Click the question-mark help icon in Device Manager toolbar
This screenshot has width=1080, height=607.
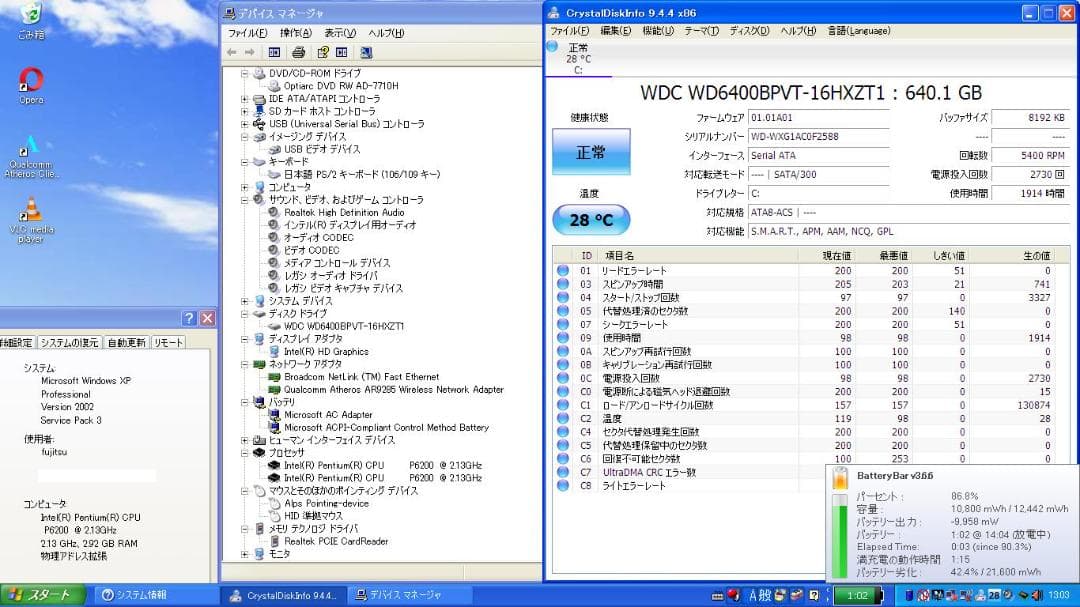click(322, 52)
